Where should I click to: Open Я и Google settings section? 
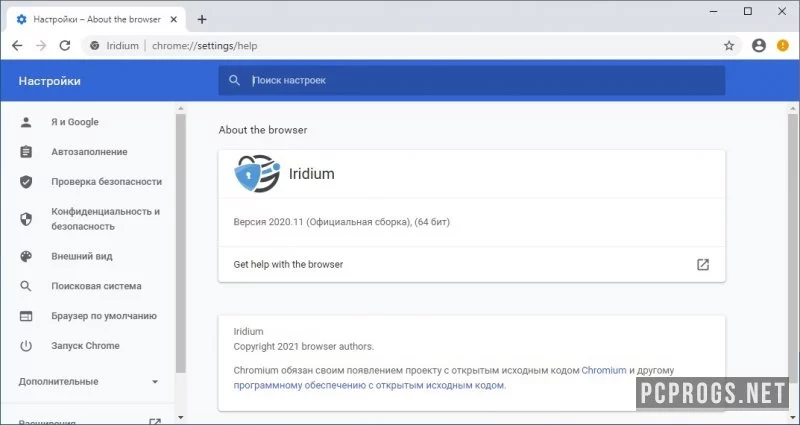coord(75,122)
